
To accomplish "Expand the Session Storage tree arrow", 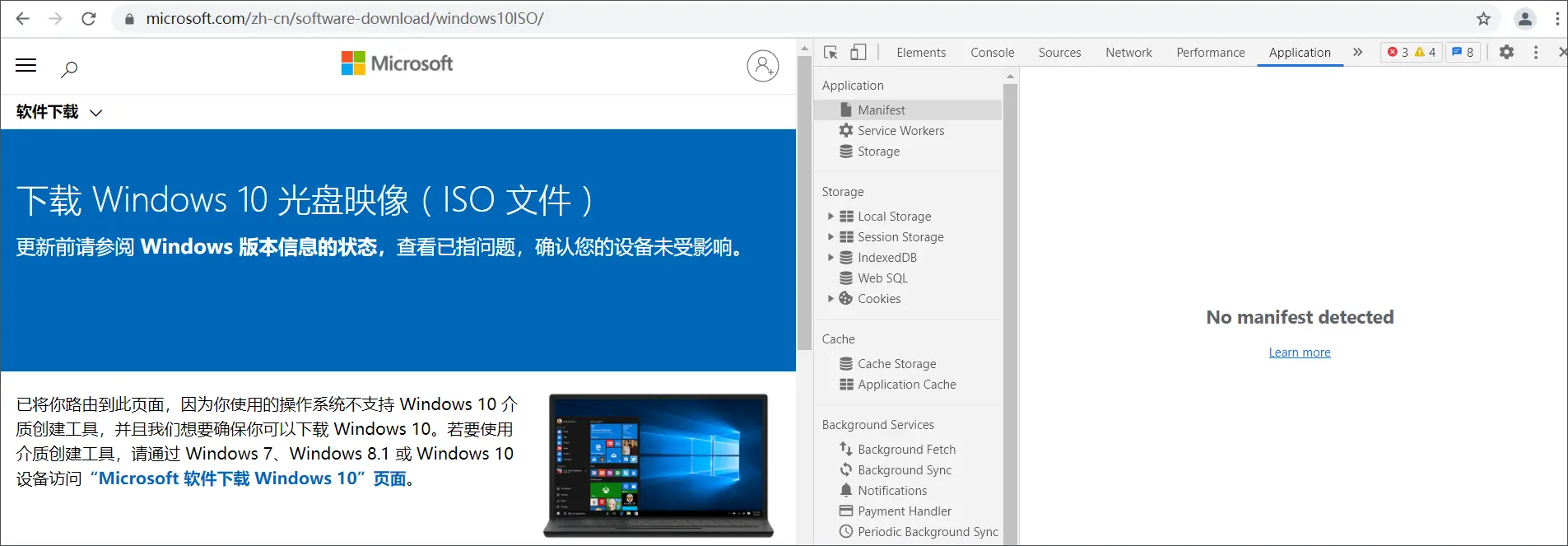I will pyautogui.click(x=831, y=236).
